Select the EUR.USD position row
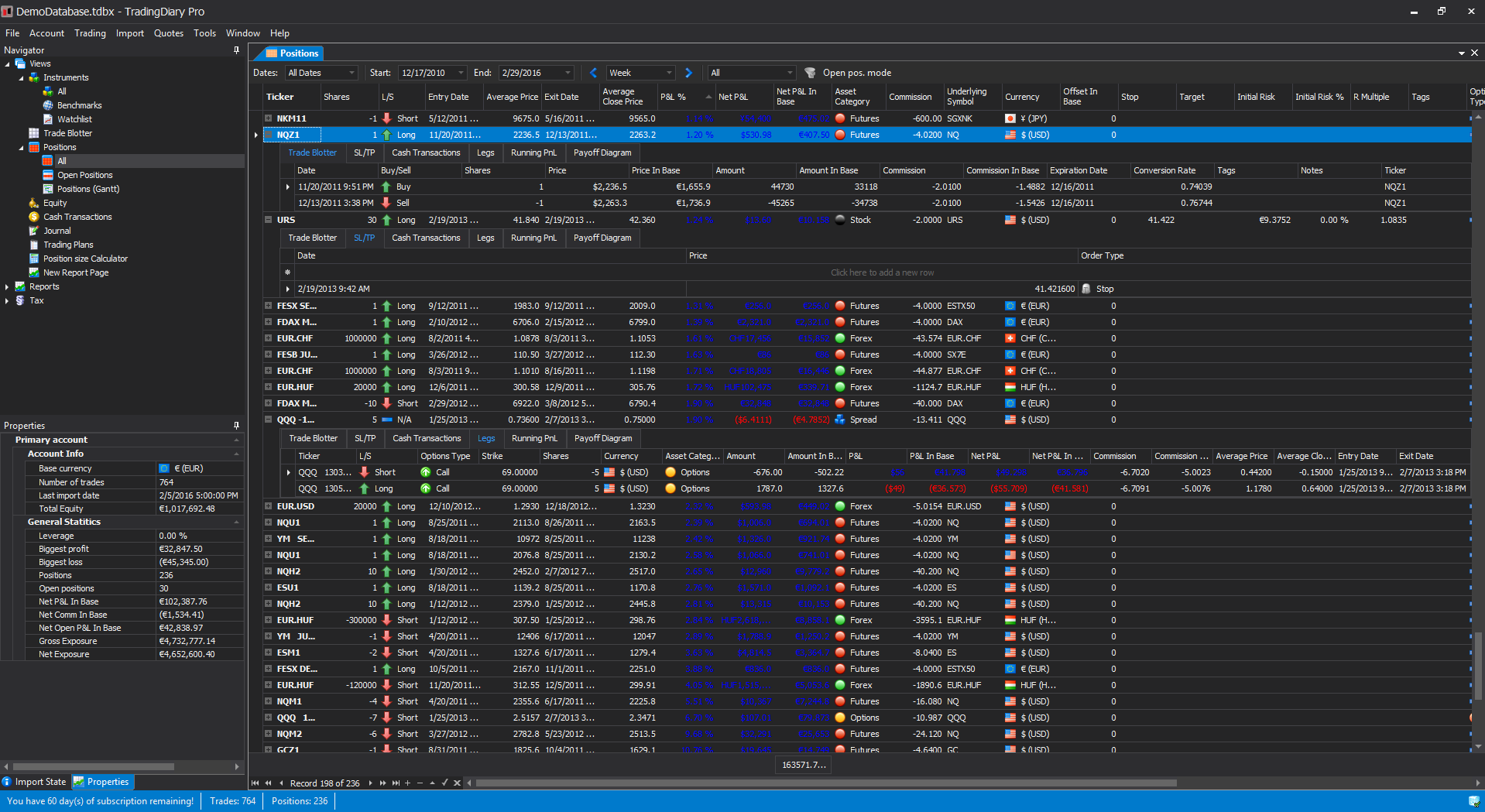Image resolution: width=1485 pixels, height=812 pixels. pyautogui.click(x=867, y=506)
